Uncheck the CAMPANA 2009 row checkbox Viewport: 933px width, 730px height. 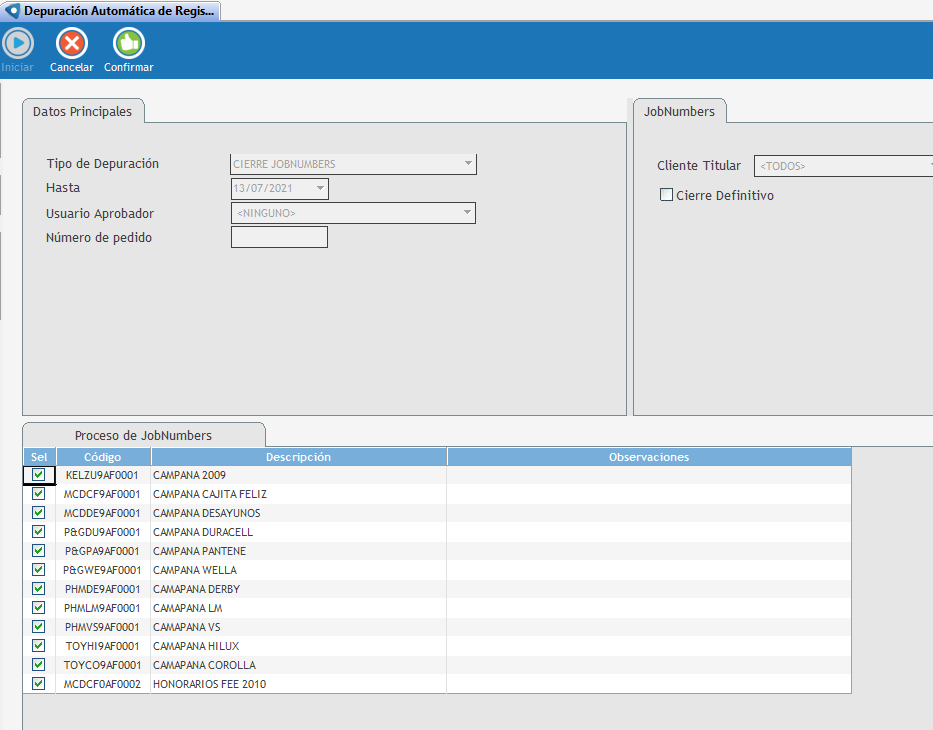coord(39,475)
